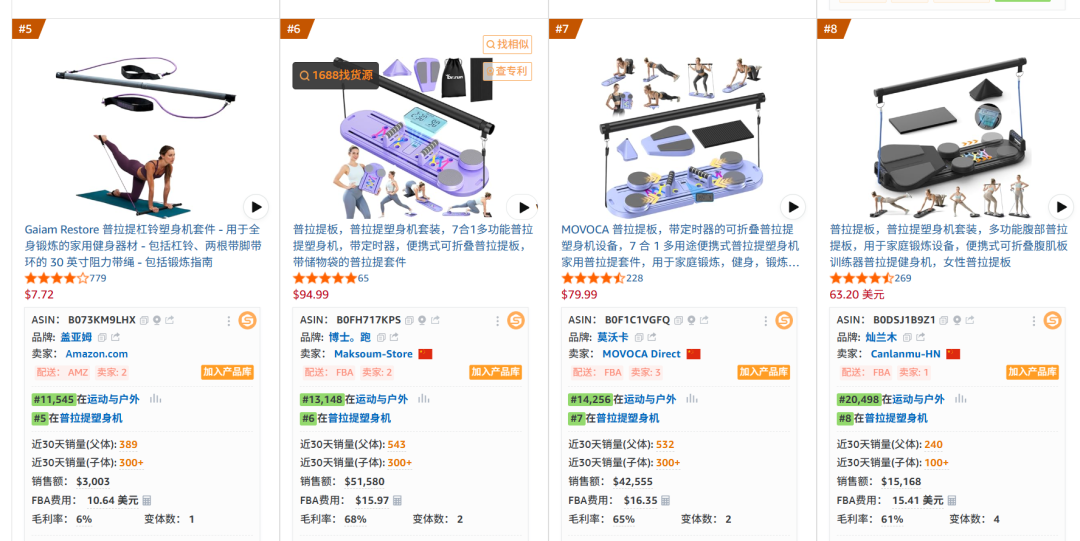Screen dimensions: 1080x541
Task: Click the 1688找货源 source search badge
Action: coord(335,75)
